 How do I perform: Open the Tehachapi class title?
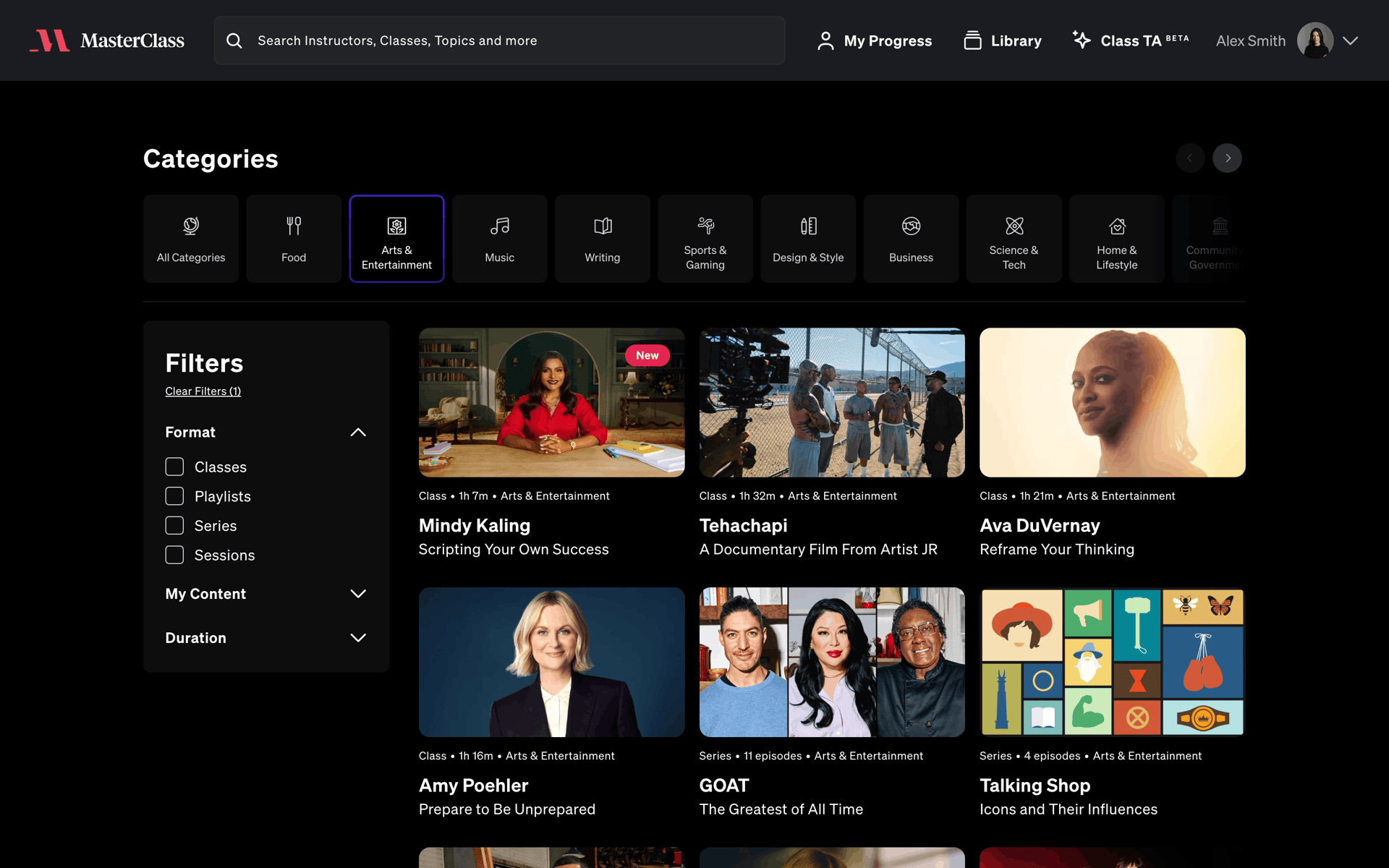coord(743,526)
